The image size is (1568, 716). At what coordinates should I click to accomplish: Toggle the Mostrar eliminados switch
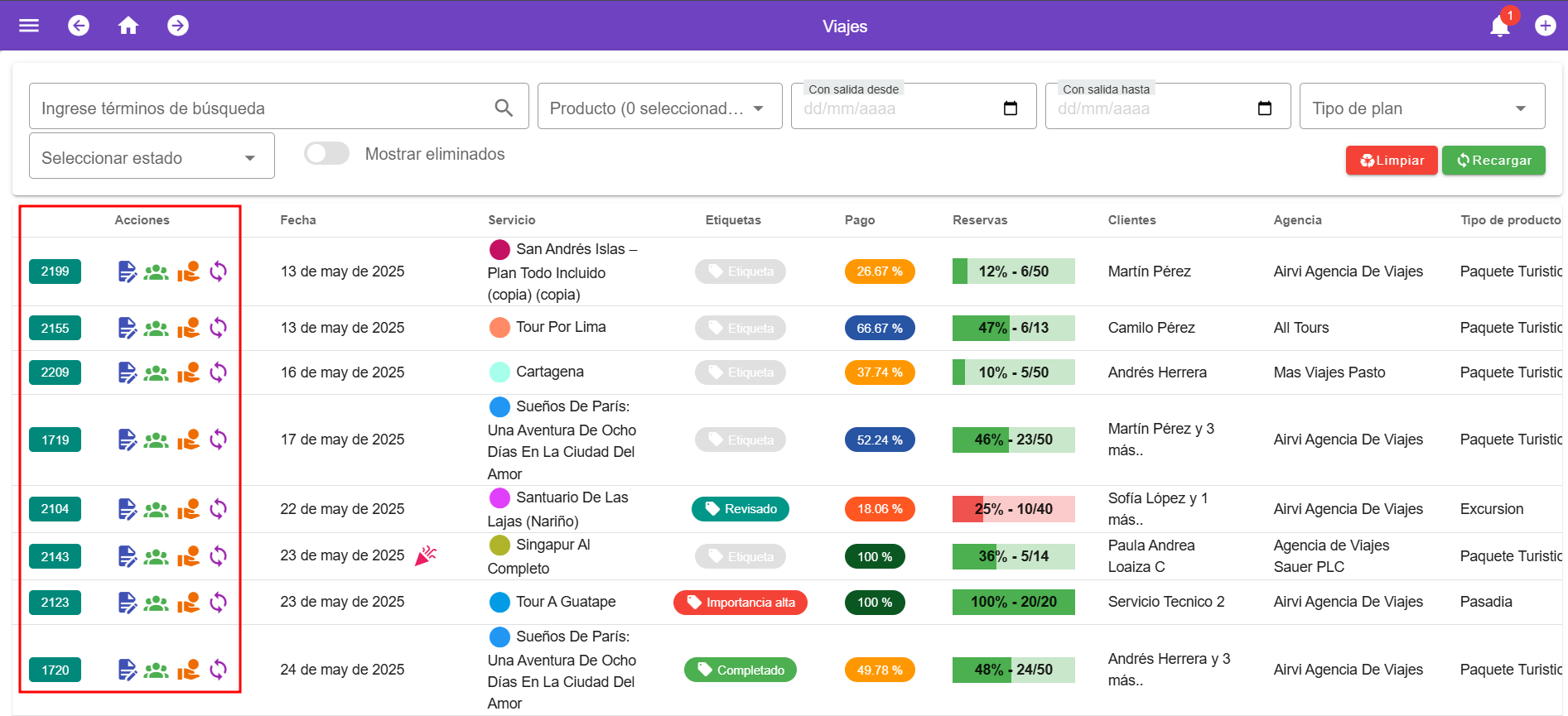326,154
